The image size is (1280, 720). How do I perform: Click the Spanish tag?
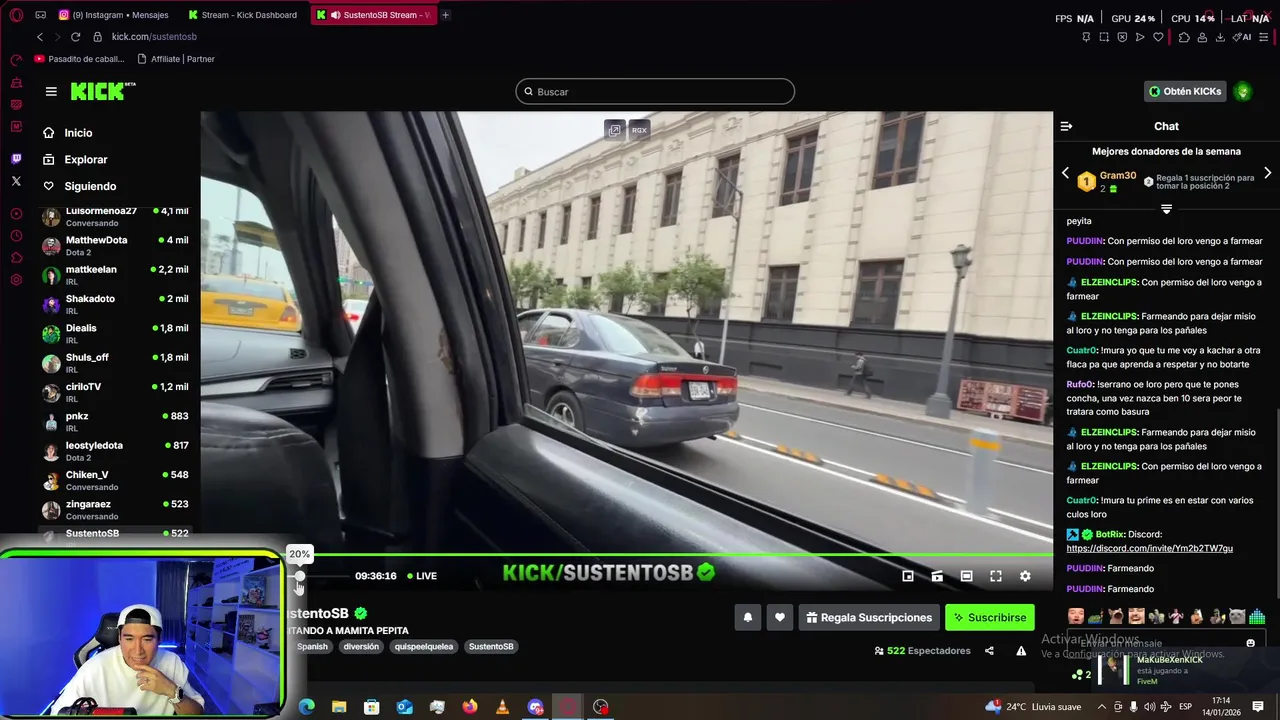[312, 647]
